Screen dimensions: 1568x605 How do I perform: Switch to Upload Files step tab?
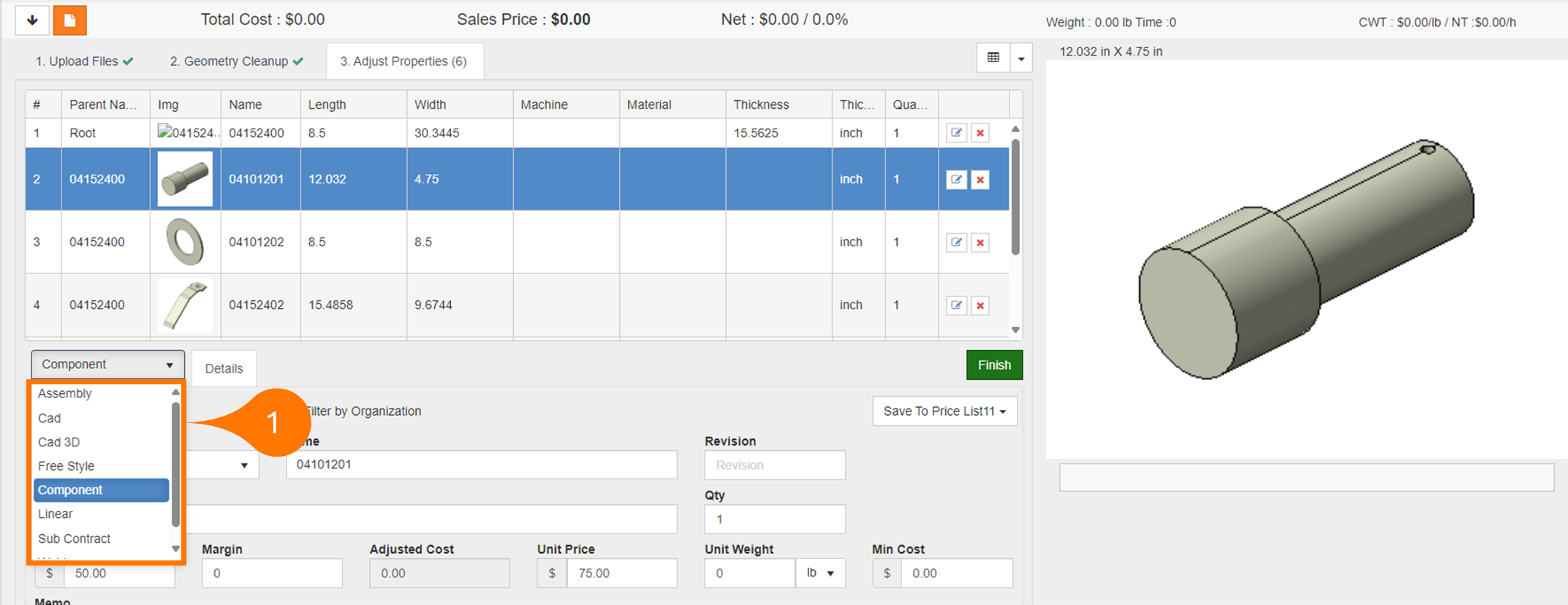[x=84, y=61]
